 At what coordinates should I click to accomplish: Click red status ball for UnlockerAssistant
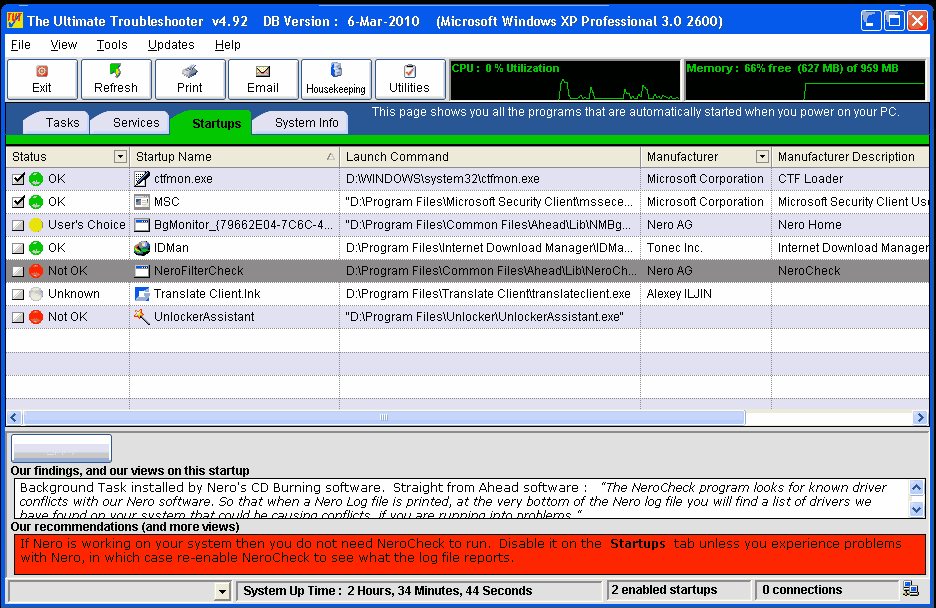tap(36, 317)
